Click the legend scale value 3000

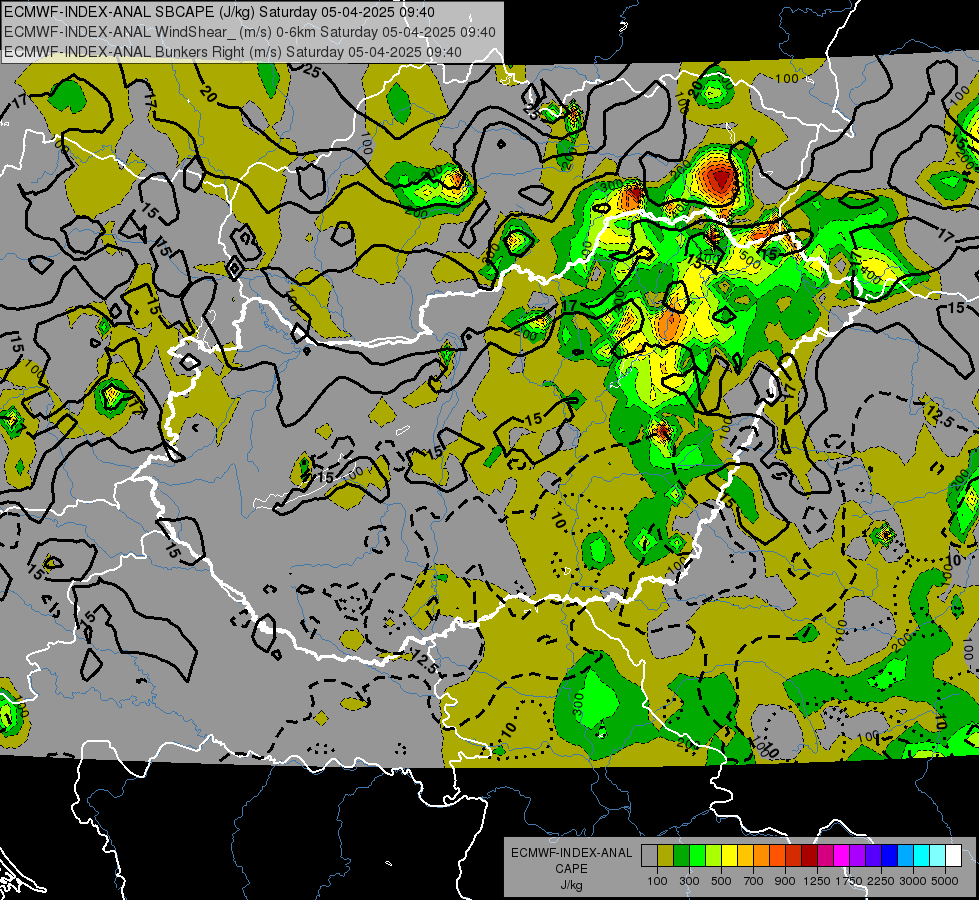click(913, 881)
